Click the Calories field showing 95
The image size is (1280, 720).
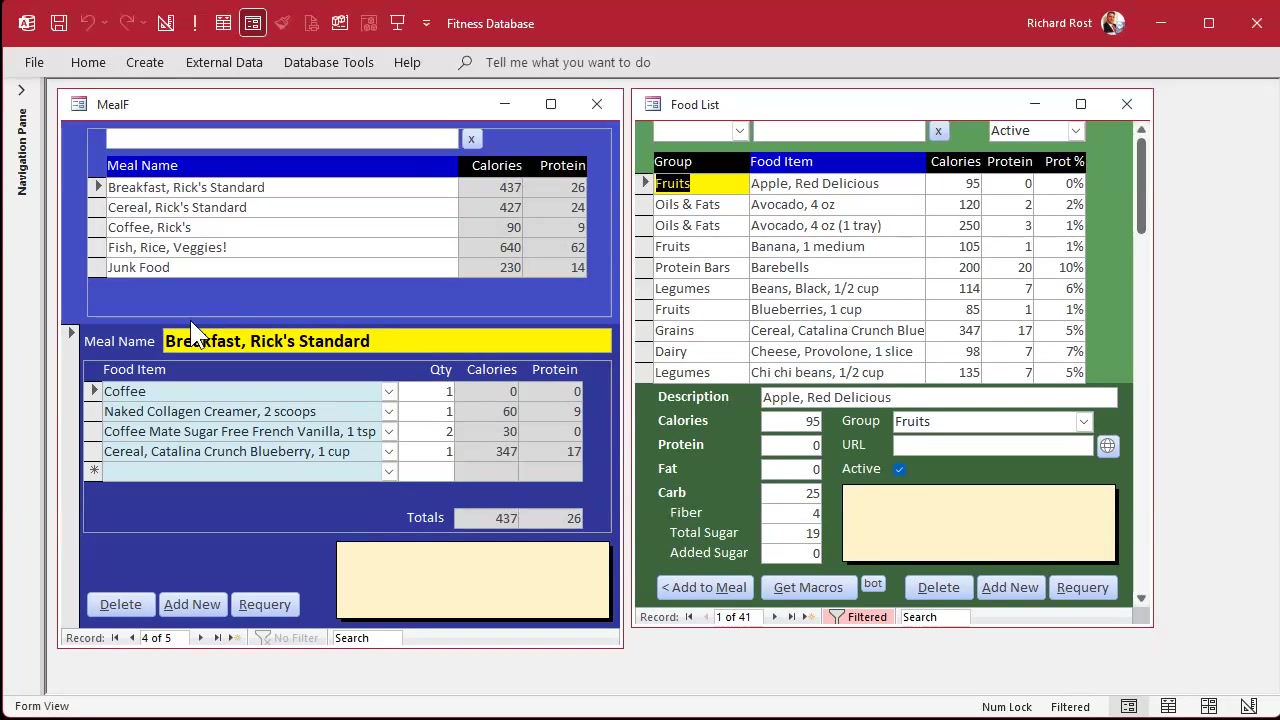pyautogui.click(x=791, y=422)
